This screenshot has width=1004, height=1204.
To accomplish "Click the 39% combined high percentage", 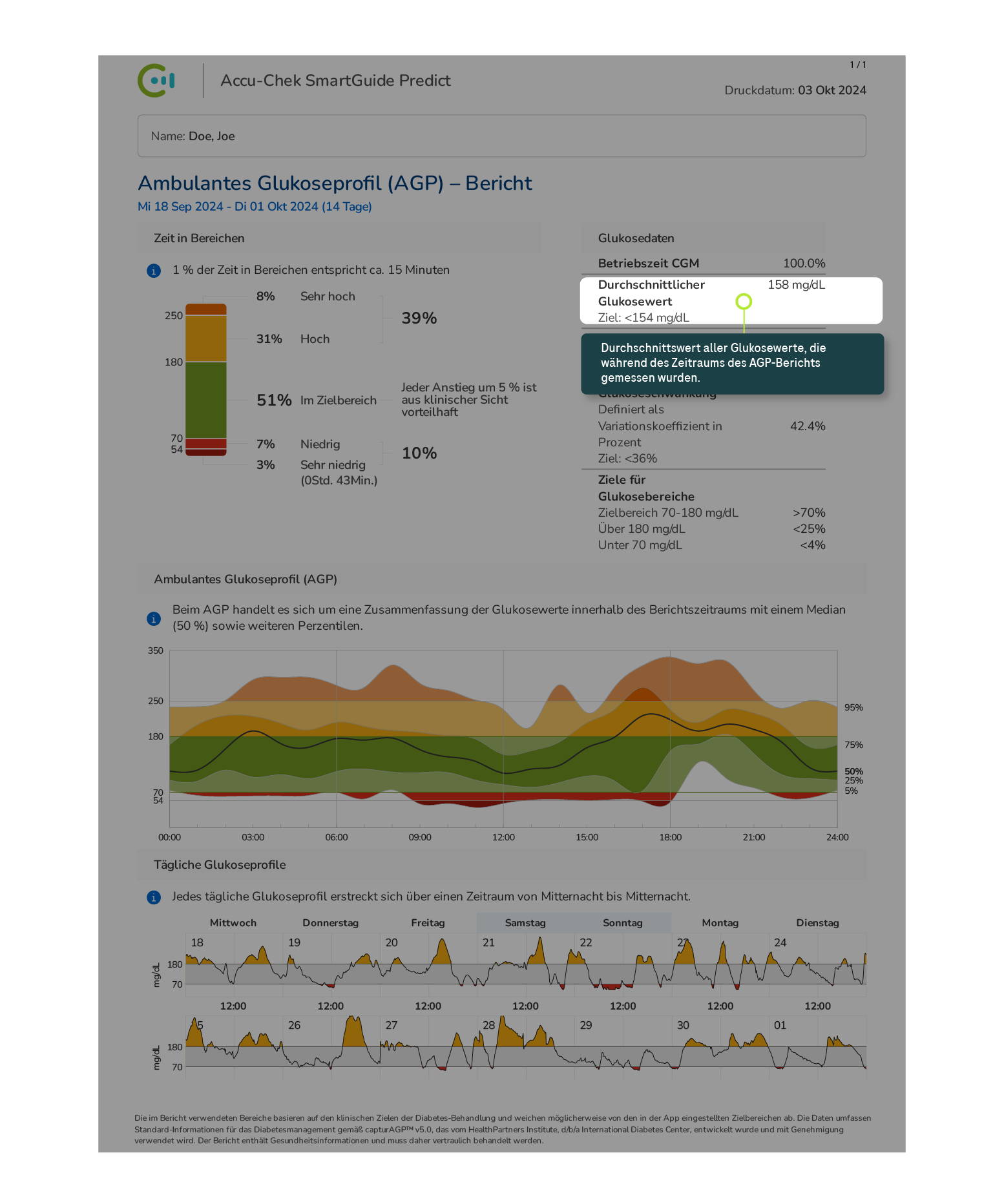I will pos(419,318).
